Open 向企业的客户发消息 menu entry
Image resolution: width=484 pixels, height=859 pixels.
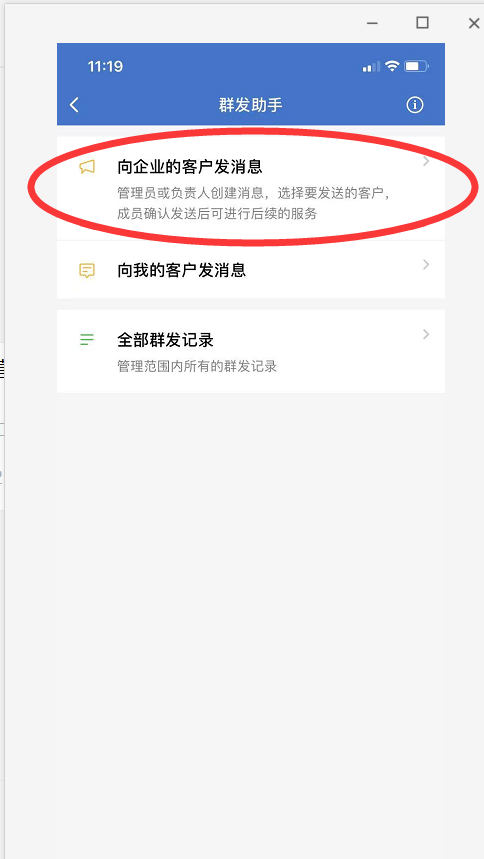[x=251, y=188]
